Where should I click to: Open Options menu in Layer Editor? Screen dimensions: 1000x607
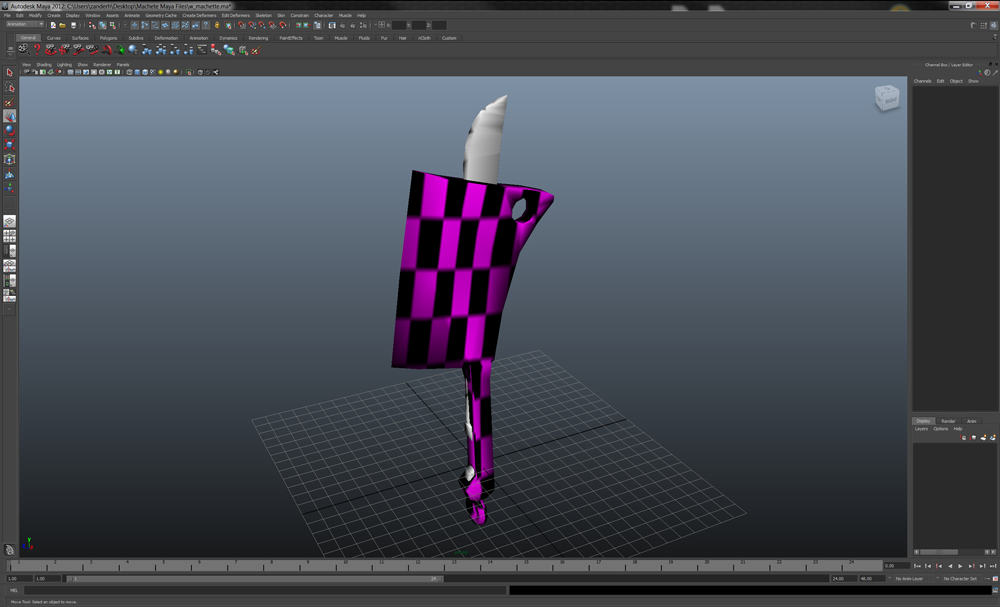[x=941, y=429]
